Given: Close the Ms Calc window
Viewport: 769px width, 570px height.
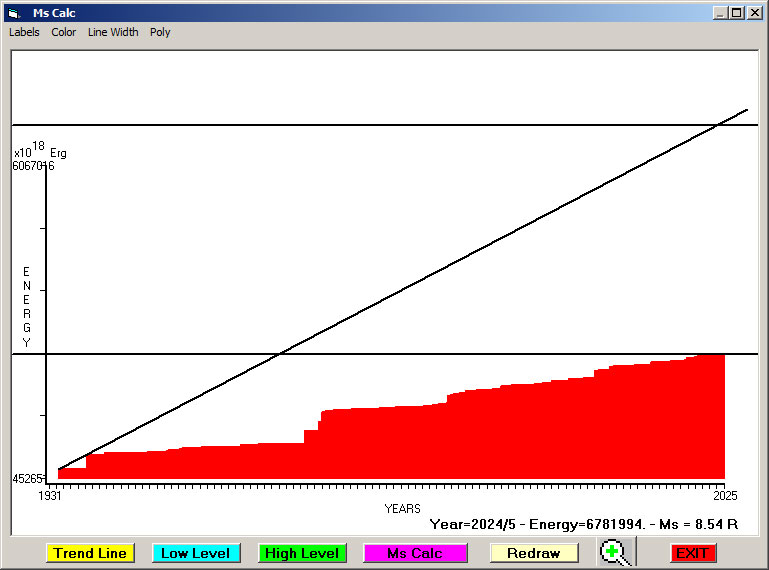Looking at the screenshot, I should 754,13.
